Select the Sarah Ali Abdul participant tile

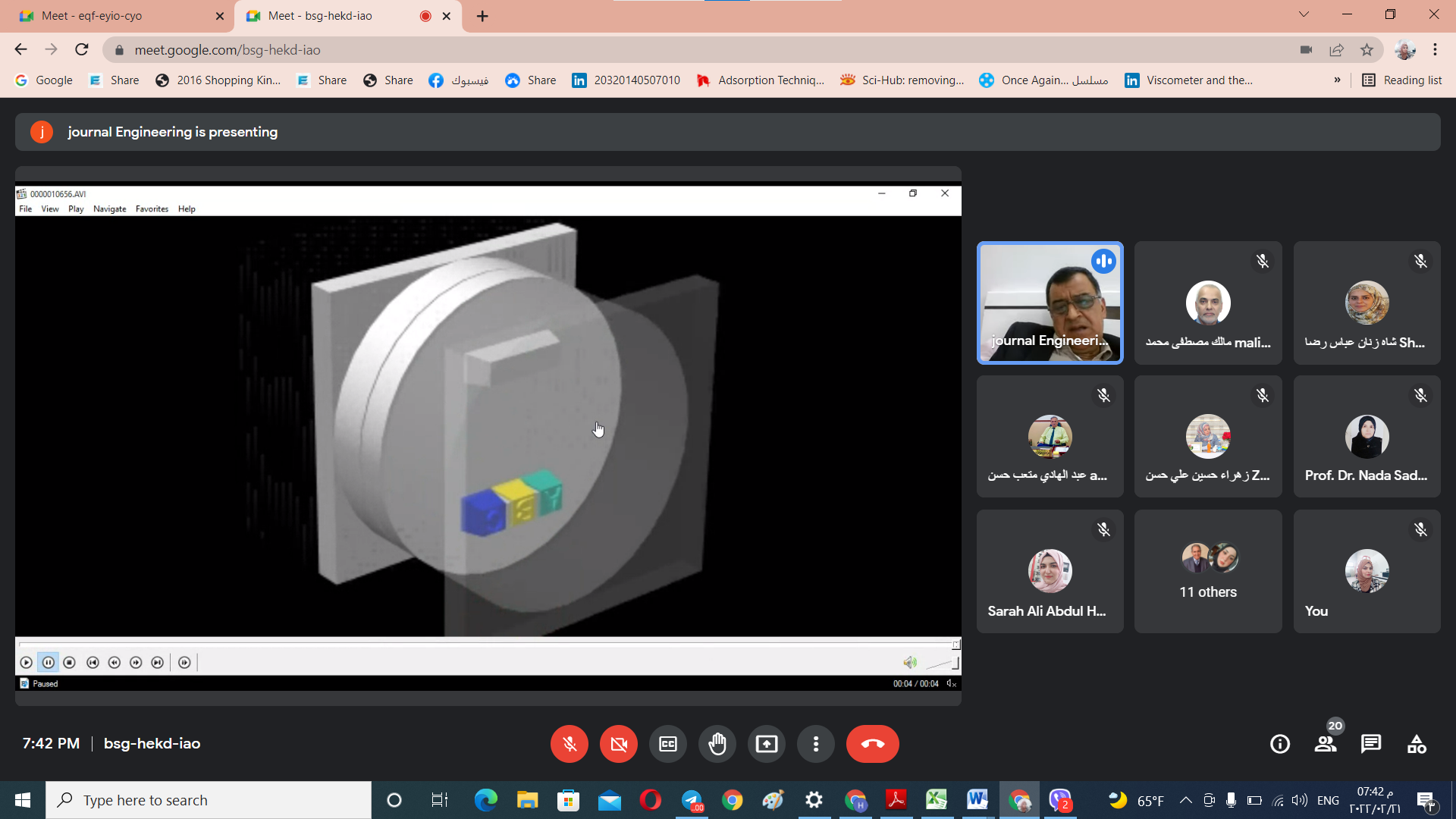tap(1050, 571)
